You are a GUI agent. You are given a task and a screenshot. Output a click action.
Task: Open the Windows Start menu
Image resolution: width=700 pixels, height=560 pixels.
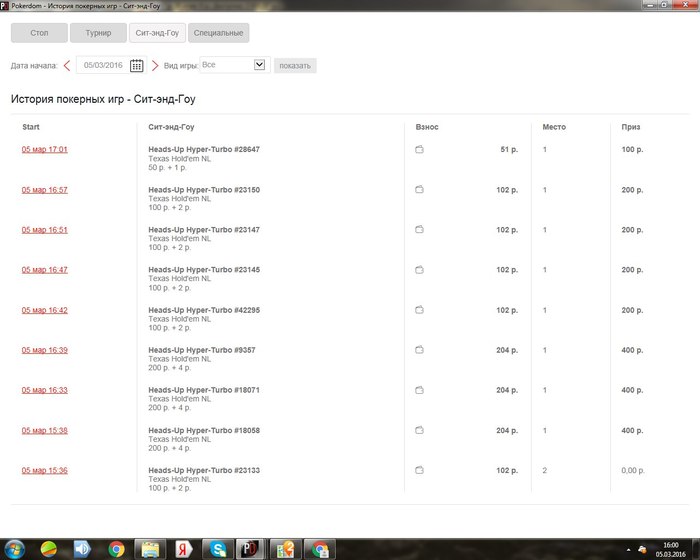[x=14, y=549]
